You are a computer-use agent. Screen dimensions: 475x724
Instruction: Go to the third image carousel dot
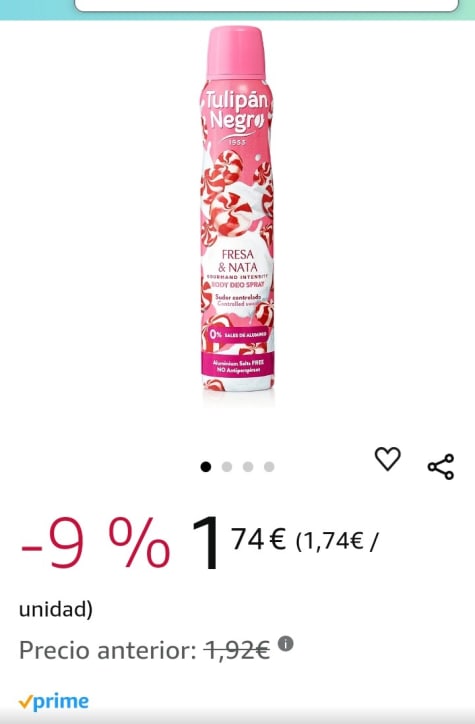(248, 467)
